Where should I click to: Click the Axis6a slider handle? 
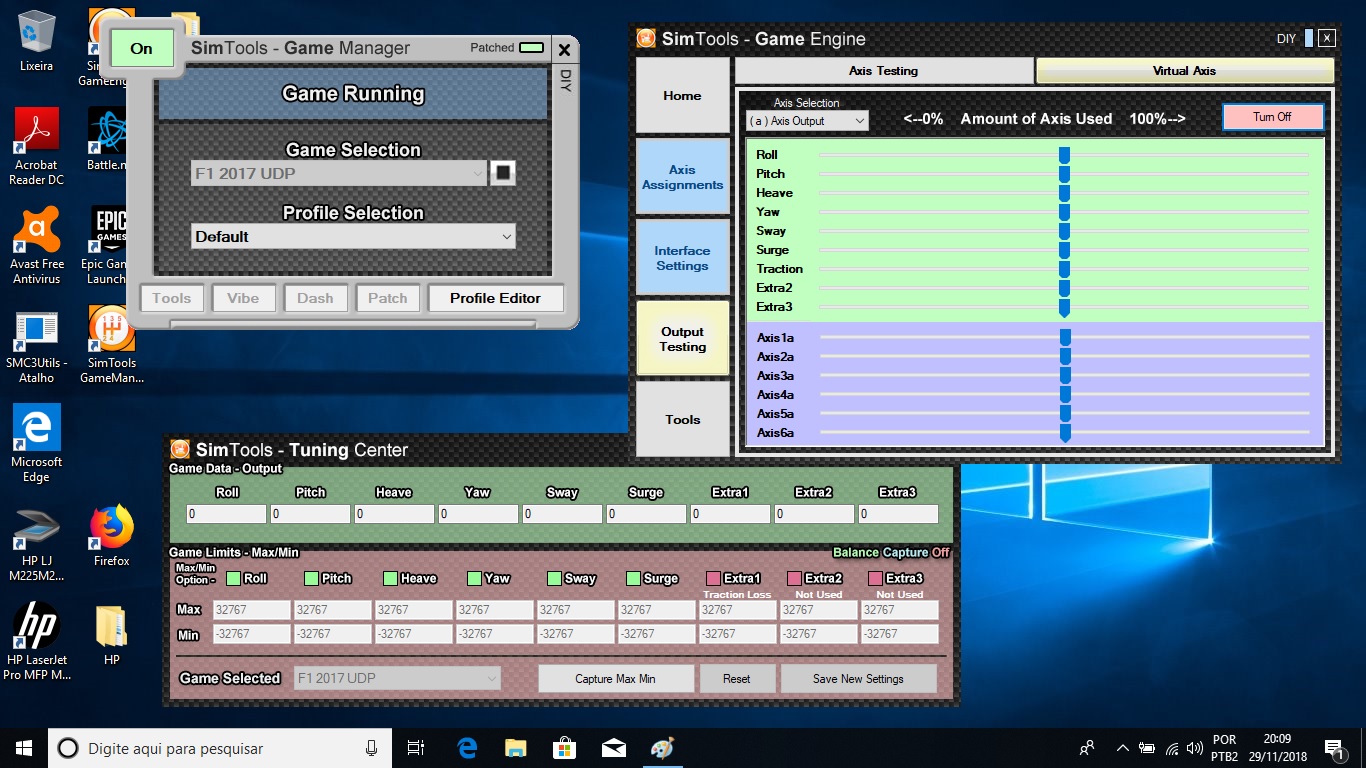click(1064, 433)
